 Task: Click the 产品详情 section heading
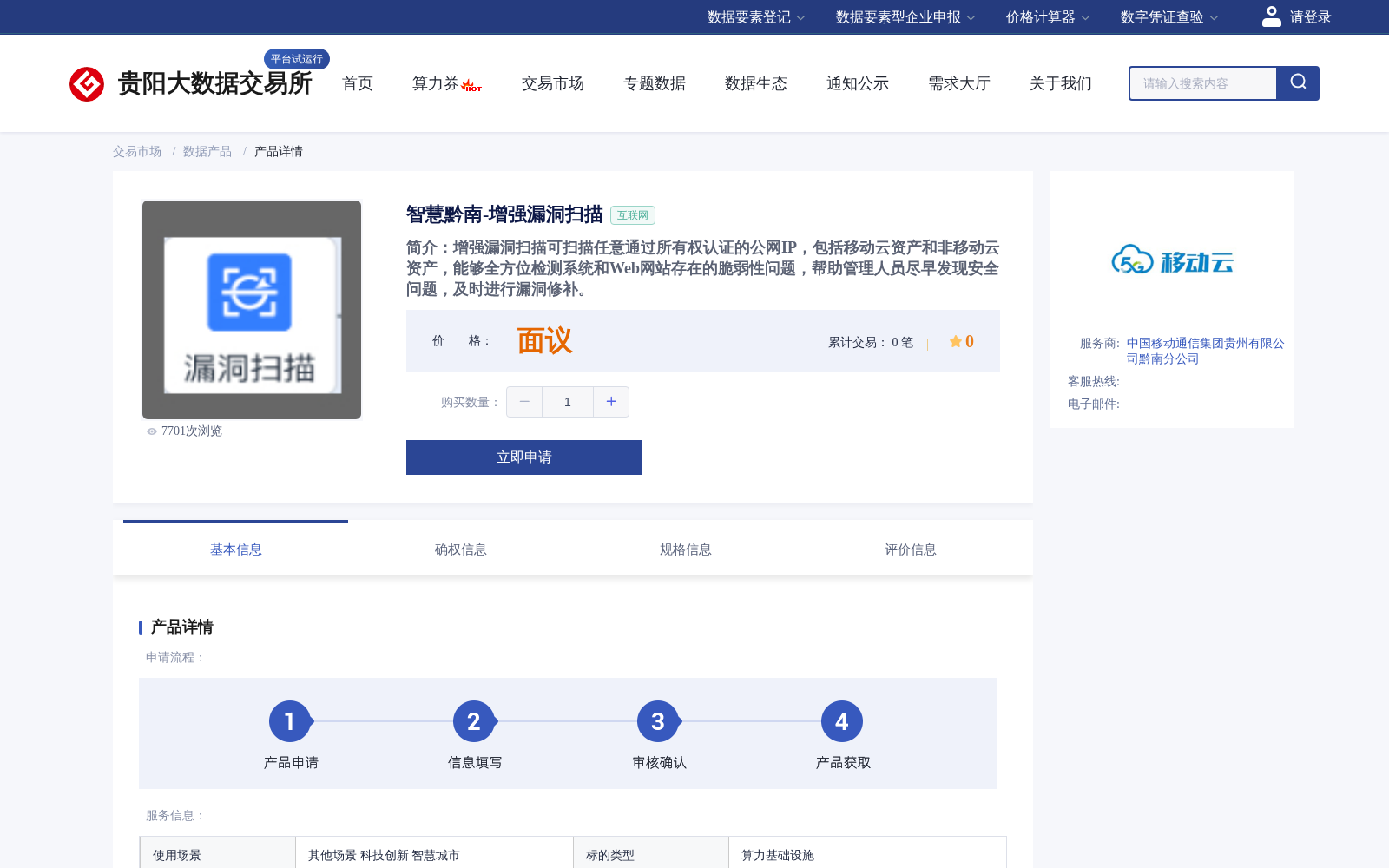[182, 627]
